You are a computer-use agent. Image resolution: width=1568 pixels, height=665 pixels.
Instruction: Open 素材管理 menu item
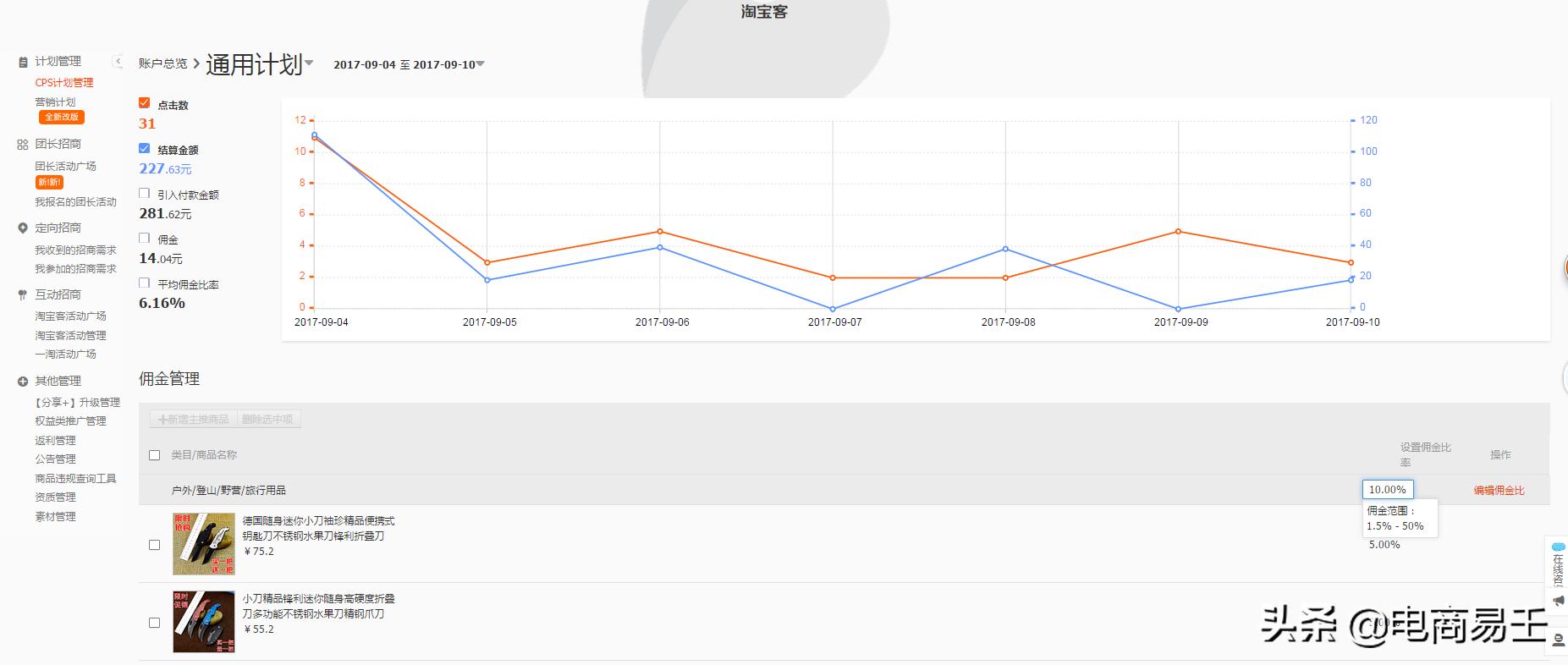[x=55, y=517]
